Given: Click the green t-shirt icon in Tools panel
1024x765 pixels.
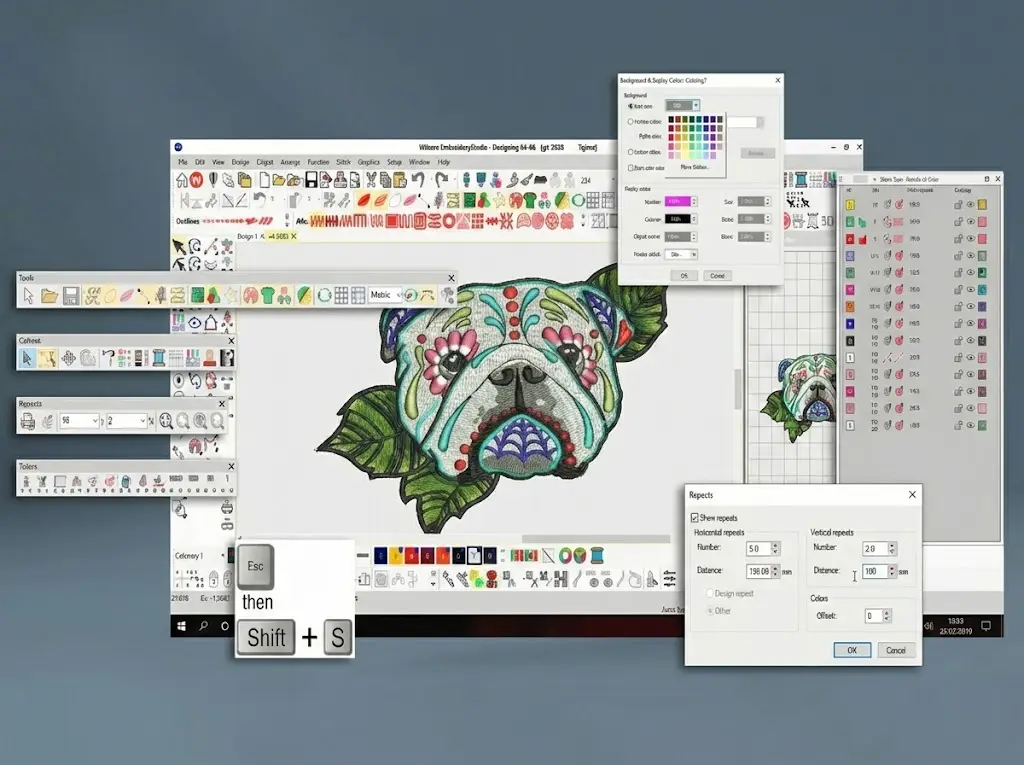Looking at the screenshot, I should tap(267, 296).
